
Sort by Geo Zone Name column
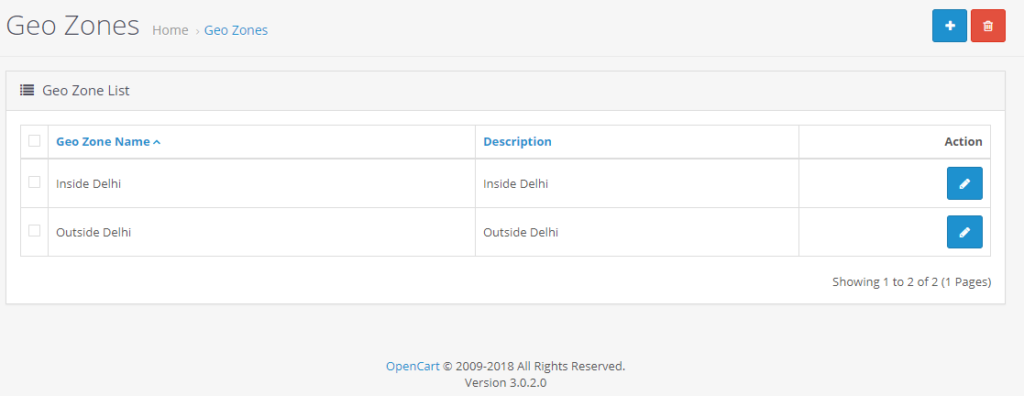click(103, 142)
